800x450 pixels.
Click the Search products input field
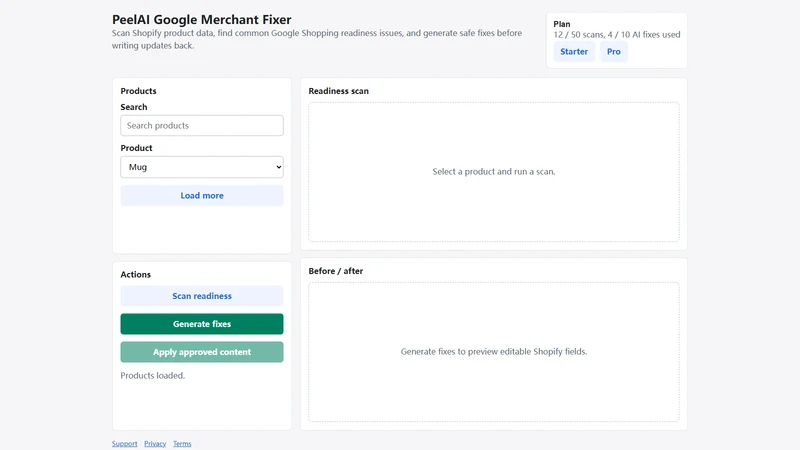(202, 126)
